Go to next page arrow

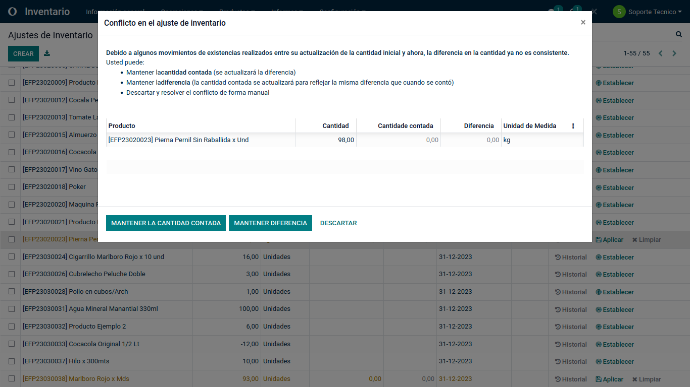674,53
